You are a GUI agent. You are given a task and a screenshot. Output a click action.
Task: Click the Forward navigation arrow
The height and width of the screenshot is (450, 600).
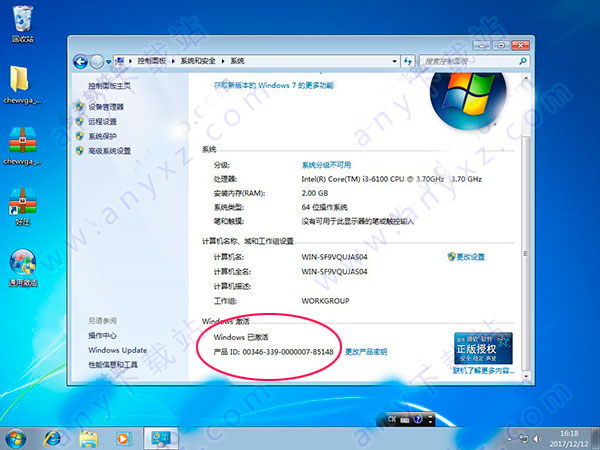(x=96, y=62)
